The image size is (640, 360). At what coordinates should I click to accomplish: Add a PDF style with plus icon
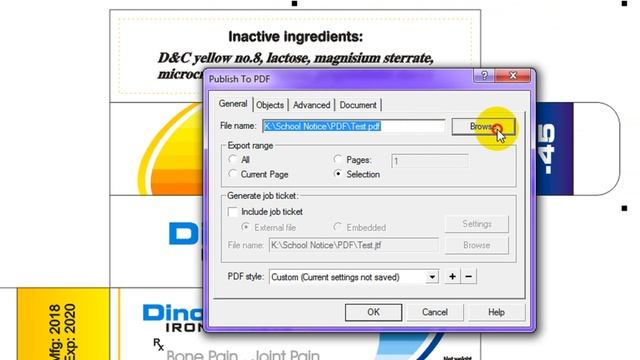[452, 277]
